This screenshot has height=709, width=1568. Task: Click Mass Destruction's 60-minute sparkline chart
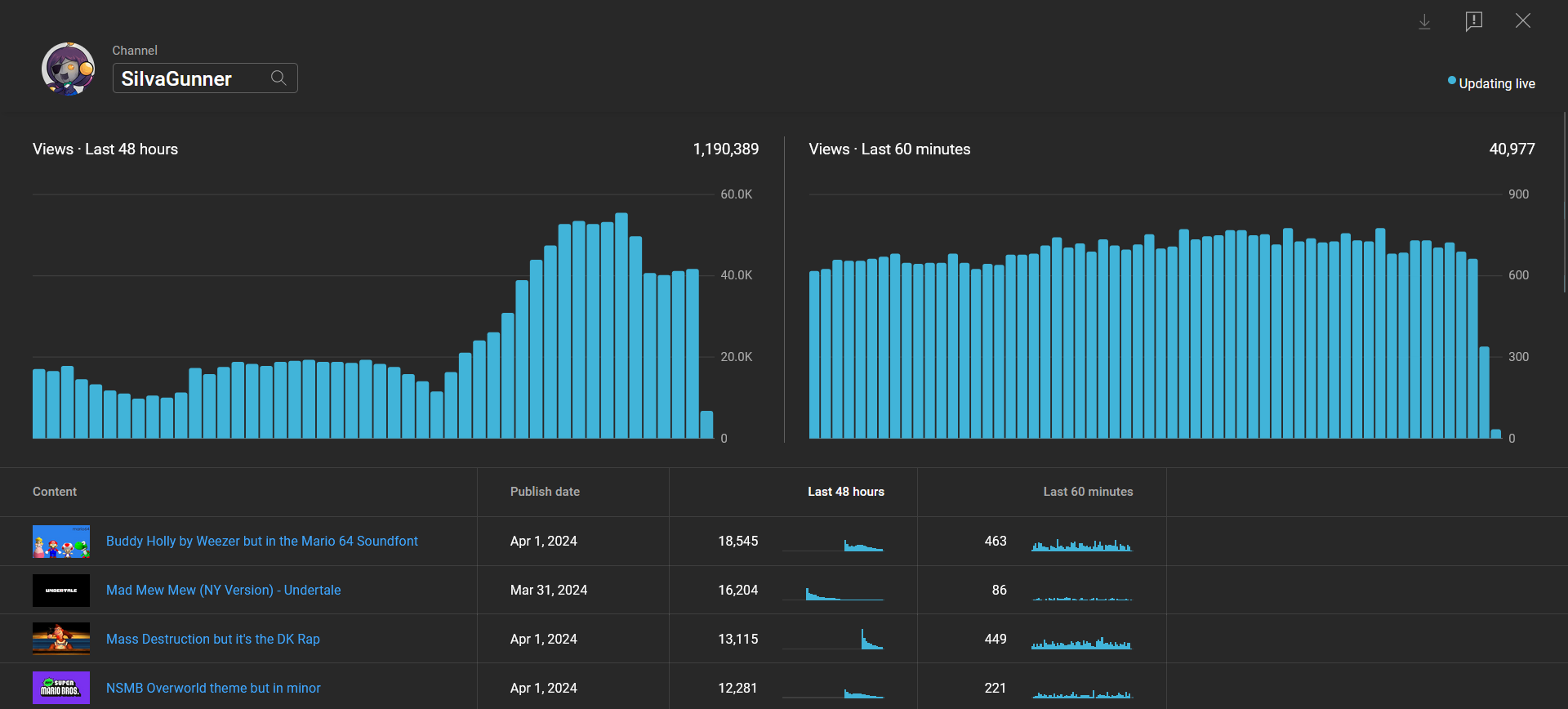(x=1082, y=642)
